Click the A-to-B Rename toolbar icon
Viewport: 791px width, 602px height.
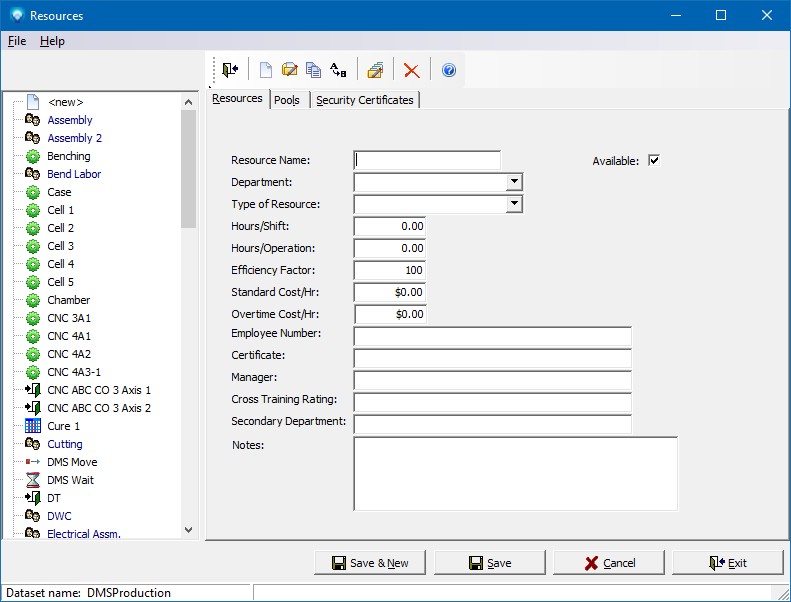coord(338,70)
